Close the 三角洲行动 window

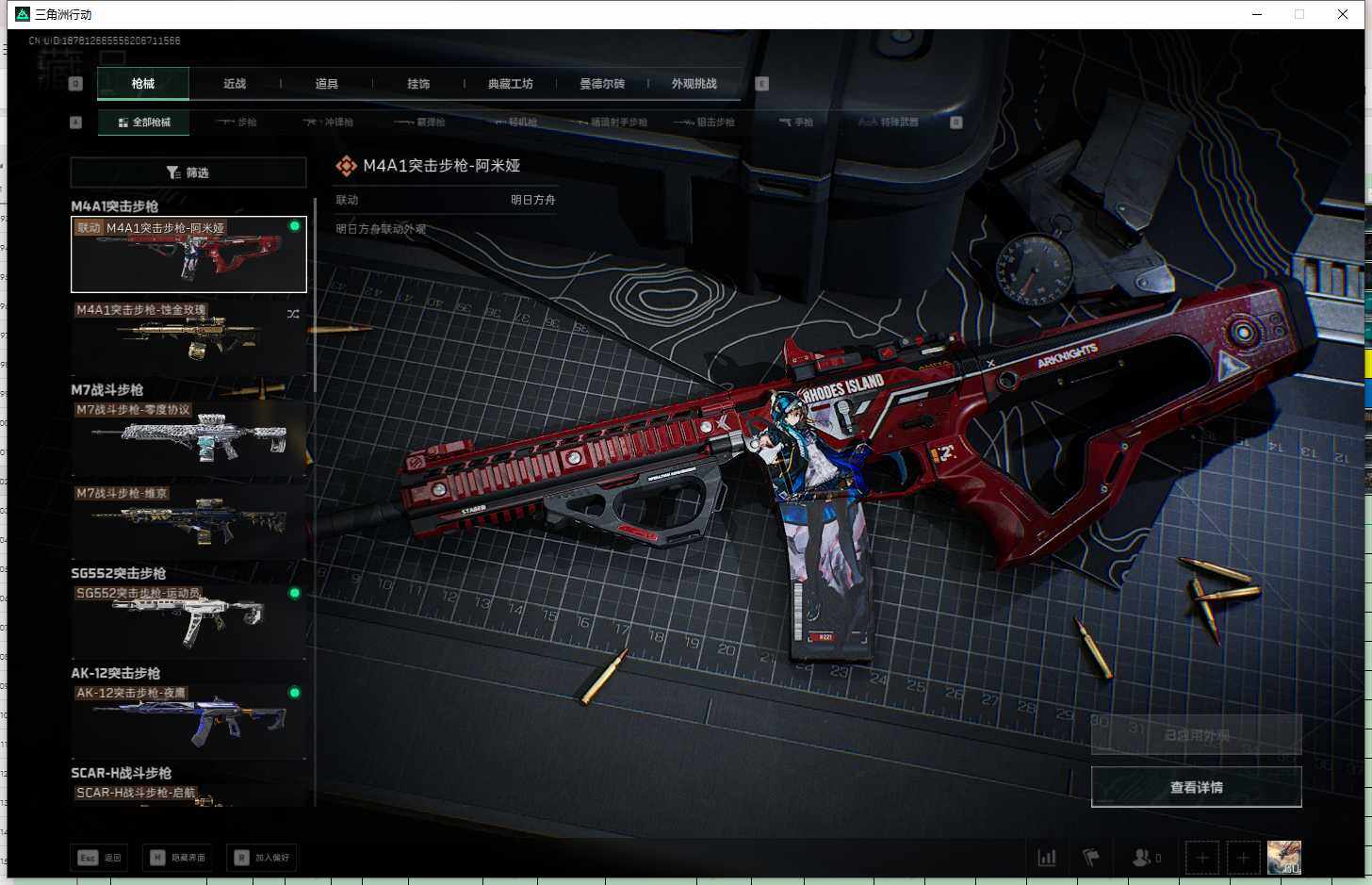[x=1343, y=14]
